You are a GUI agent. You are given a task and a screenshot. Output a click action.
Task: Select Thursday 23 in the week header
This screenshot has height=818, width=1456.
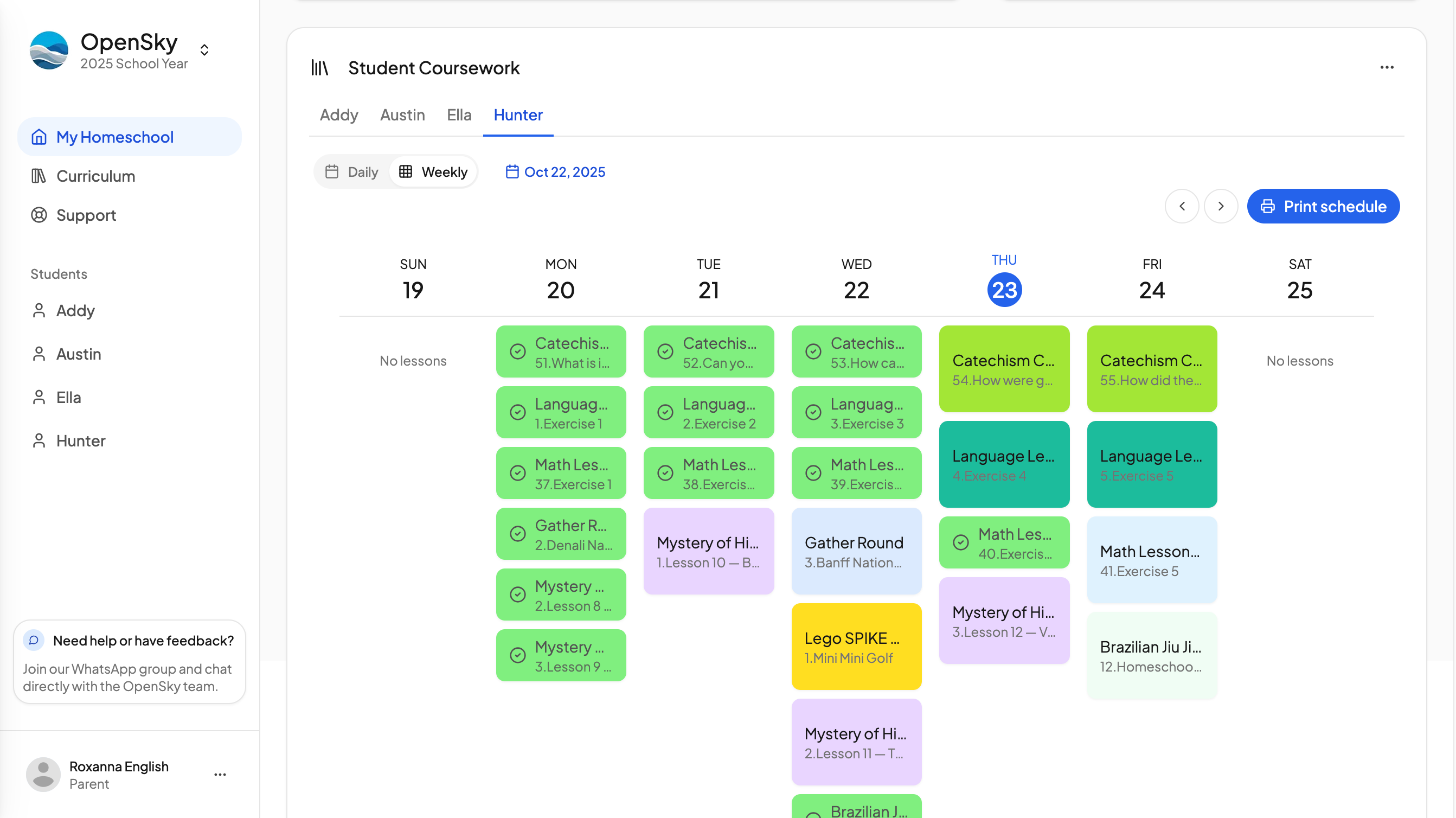1004,290
